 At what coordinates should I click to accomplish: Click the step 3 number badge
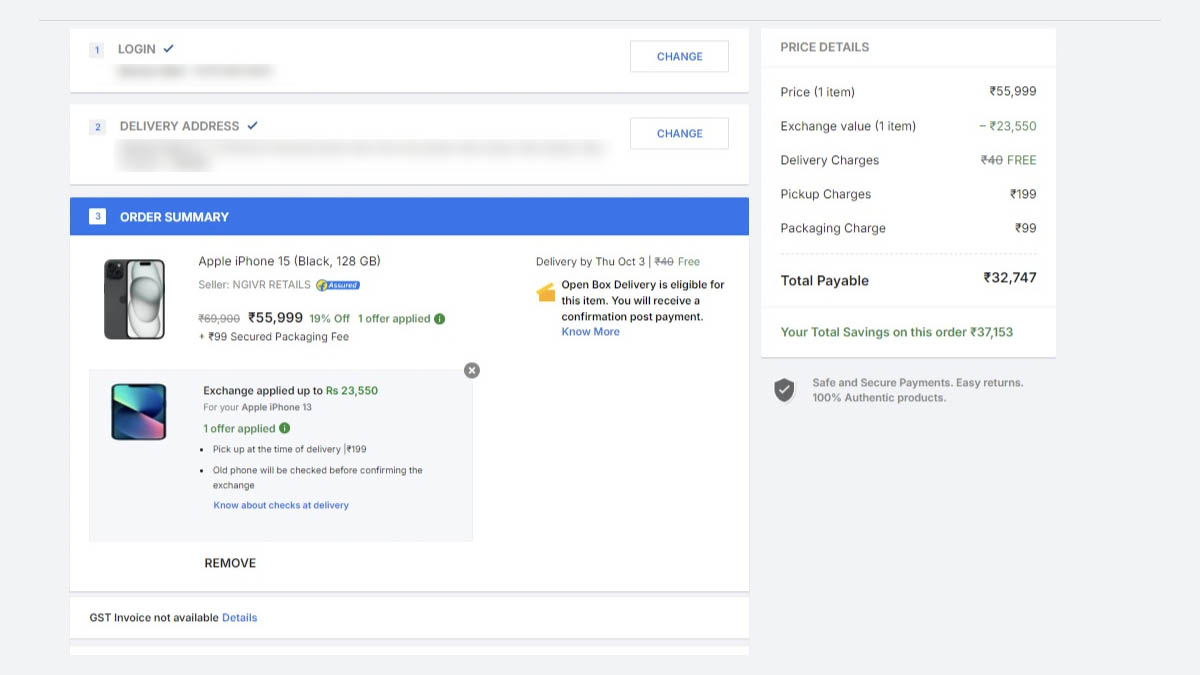(97, 216)
